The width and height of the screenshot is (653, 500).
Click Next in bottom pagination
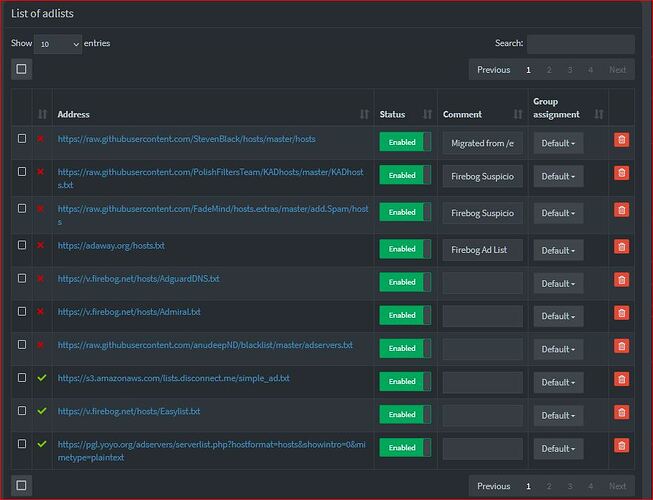click(617, 486)
